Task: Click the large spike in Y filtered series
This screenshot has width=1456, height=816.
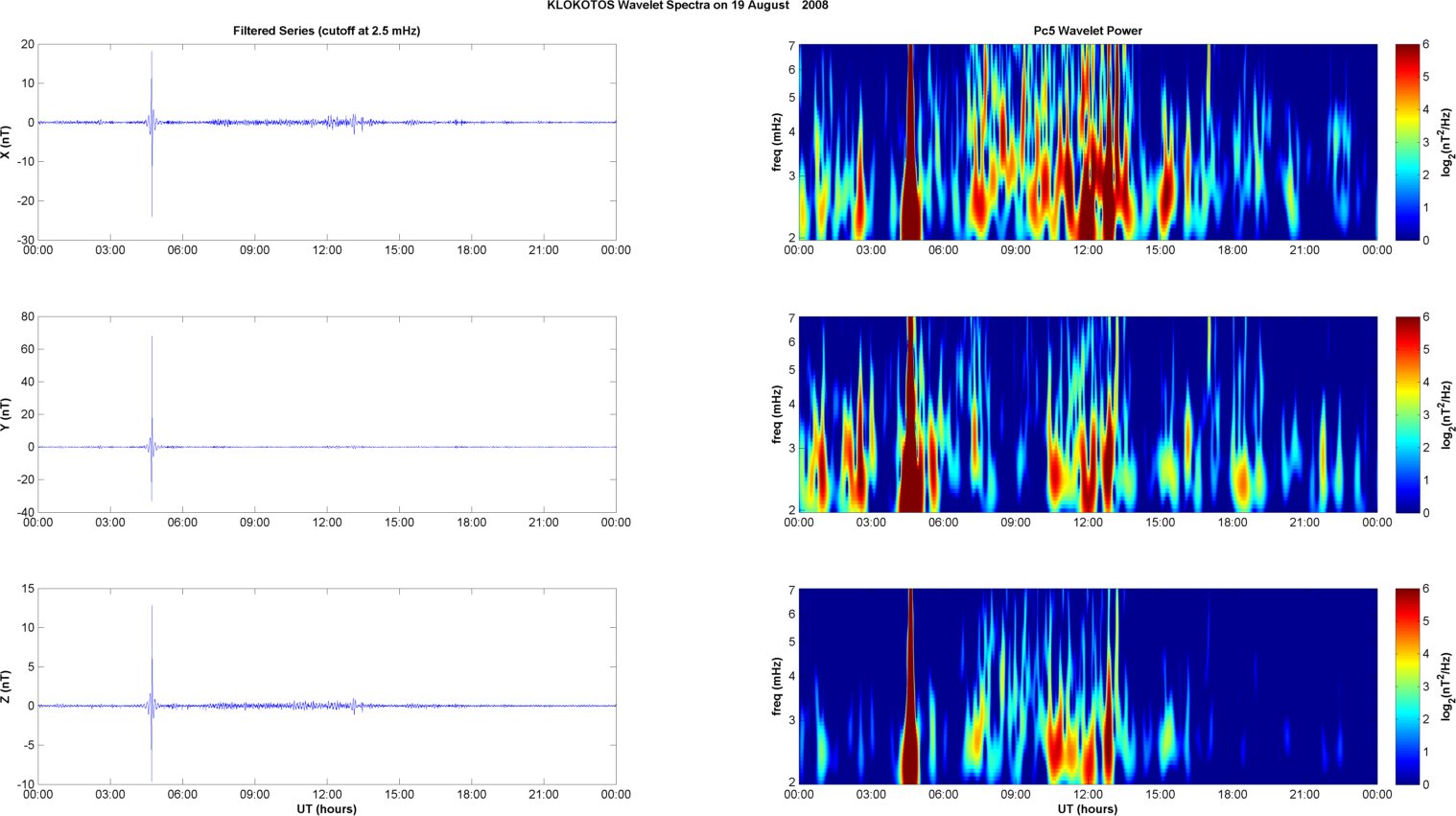Action: point(151,418)
